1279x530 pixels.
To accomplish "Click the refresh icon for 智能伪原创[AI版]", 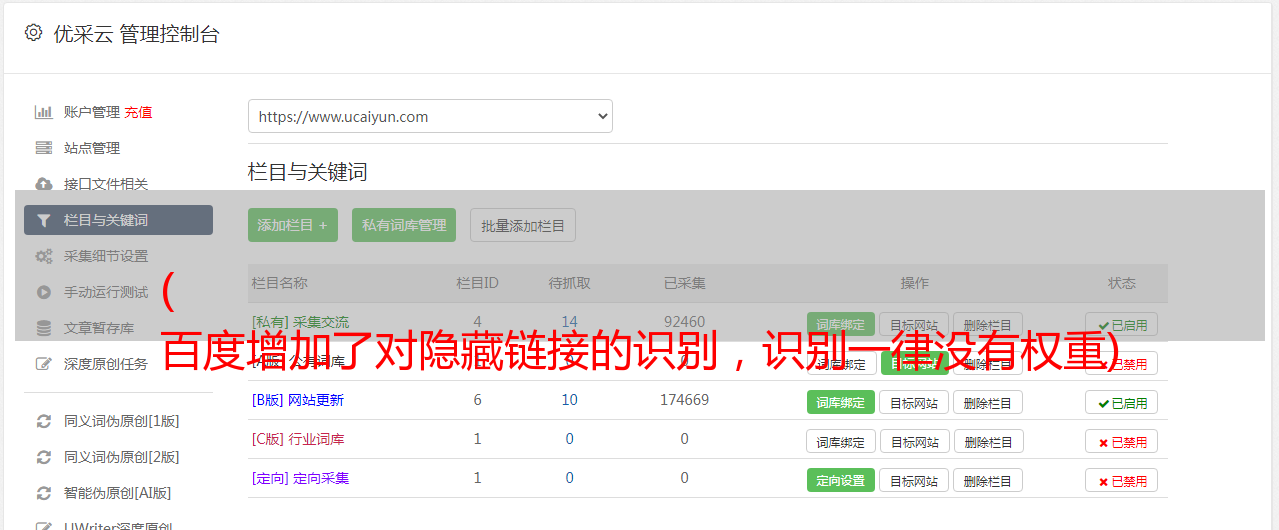I will coord(43,493).
